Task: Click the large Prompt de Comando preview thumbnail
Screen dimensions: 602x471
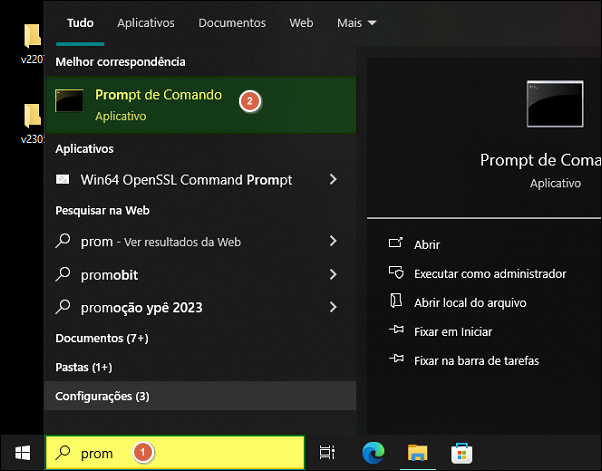Action: coord(555,104)
